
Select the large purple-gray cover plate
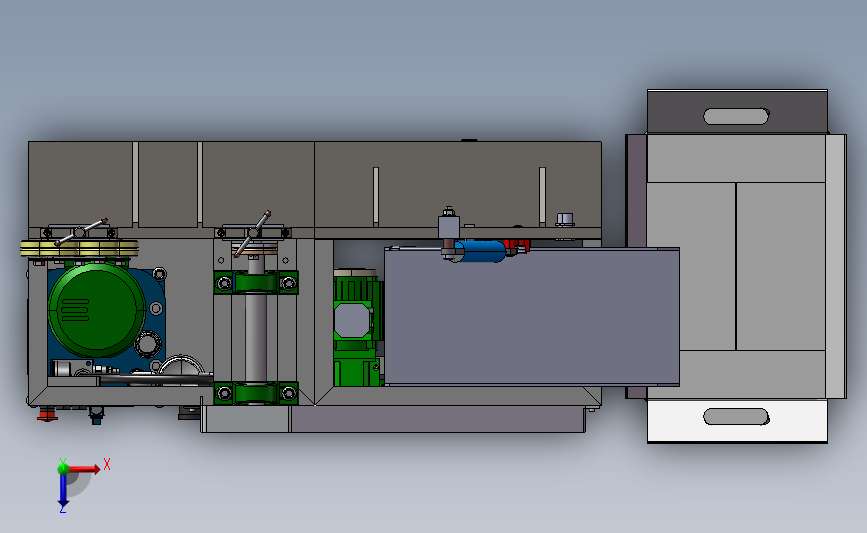pyautogui.click(x=531, y=317)
